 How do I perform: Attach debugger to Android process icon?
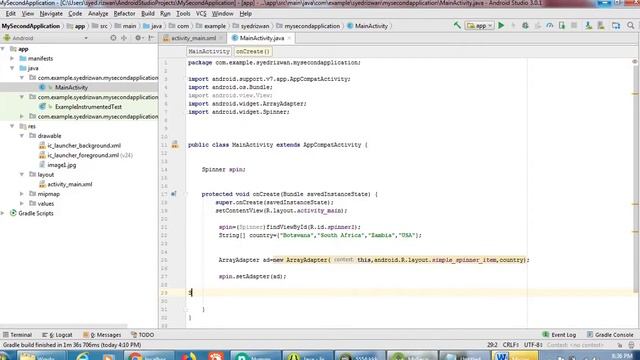point(562,26)
